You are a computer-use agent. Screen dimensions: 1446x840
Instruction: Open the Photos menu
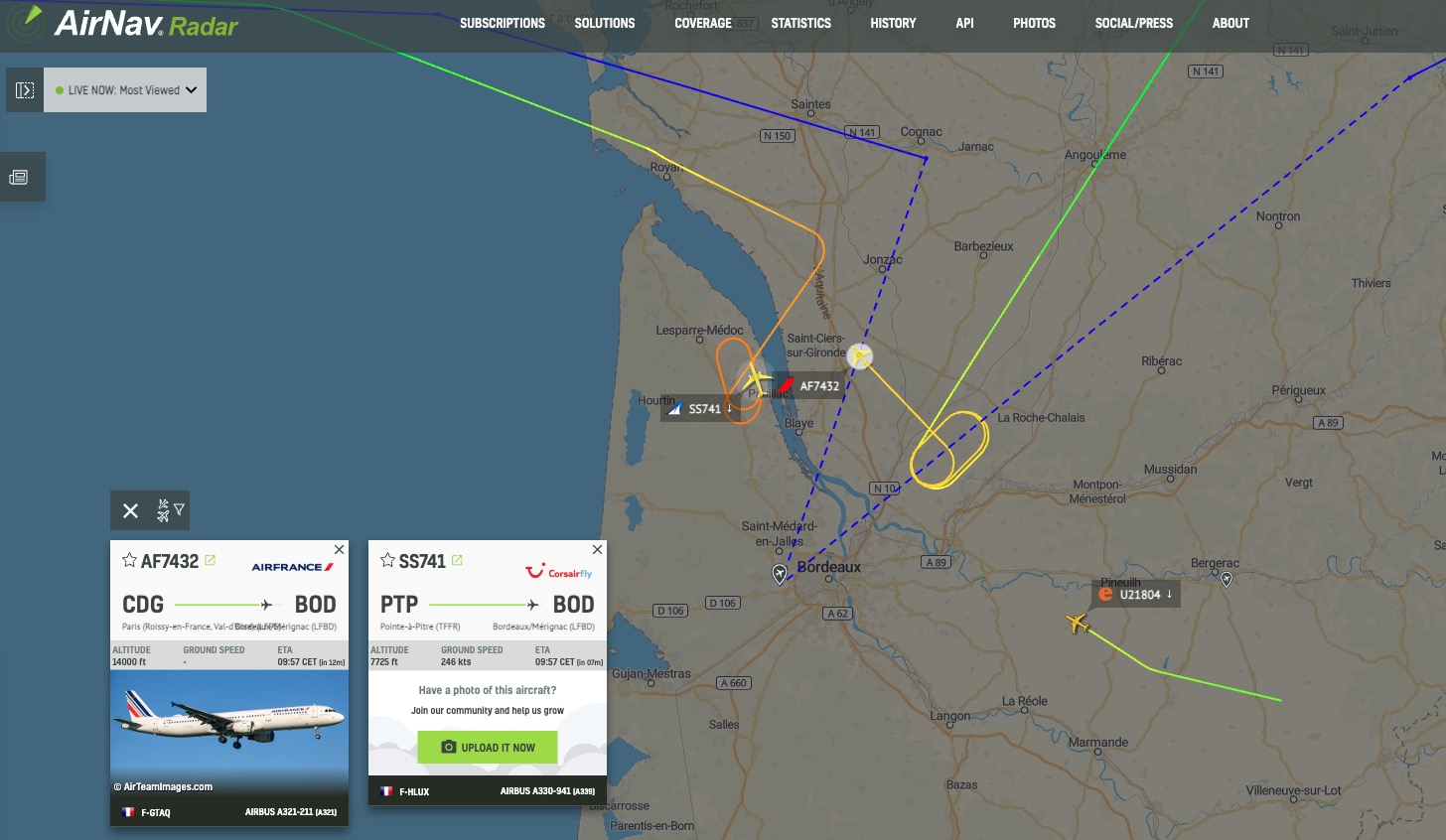(x=1034, y=23)
